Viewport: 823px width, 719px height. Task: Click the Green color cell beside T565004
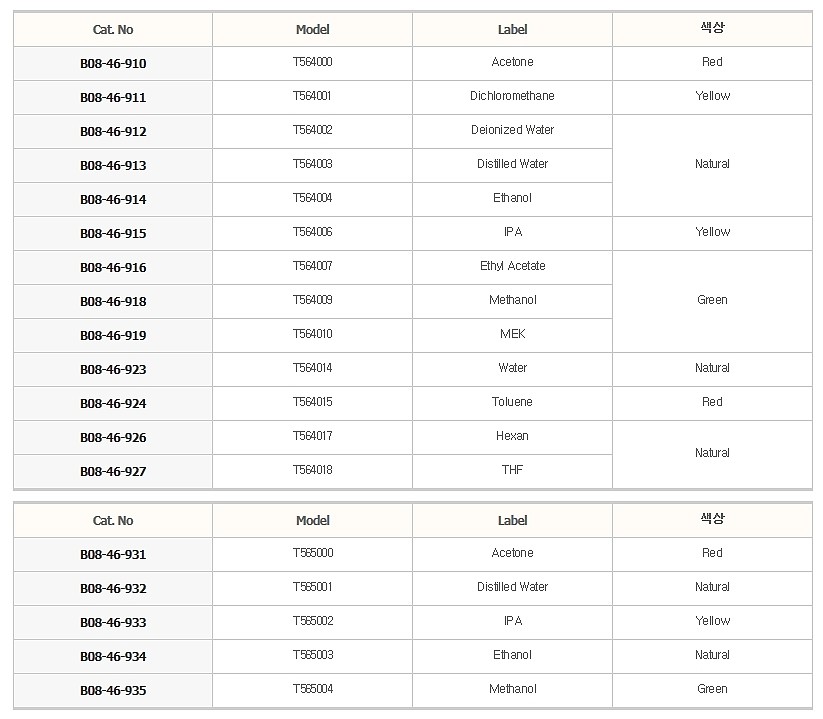pyautogui.click(x=712, y=689)
